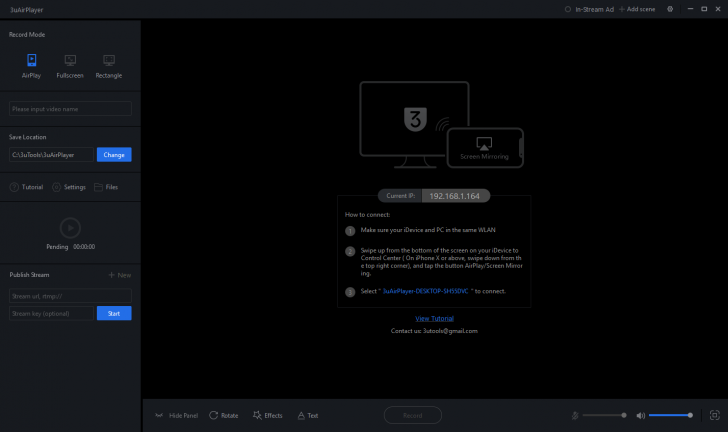728x432 pixels.
Task: Open the Effects tool
Action: coord(267,415)
